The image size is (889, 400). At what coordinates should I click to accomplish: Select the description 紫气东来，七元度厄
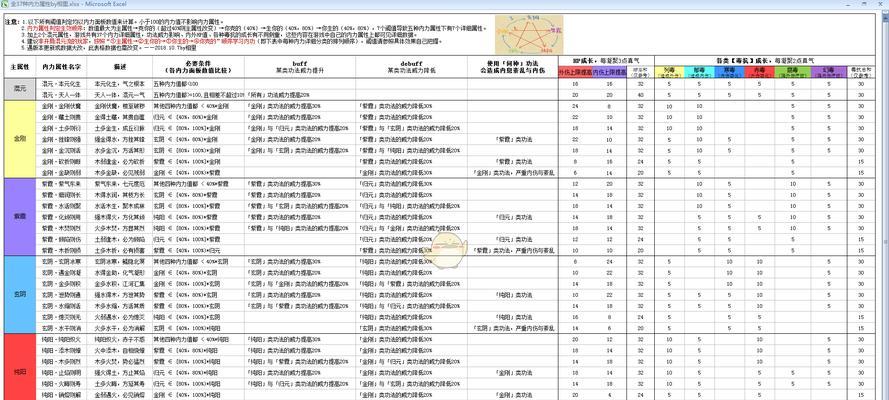click(119, 184)
